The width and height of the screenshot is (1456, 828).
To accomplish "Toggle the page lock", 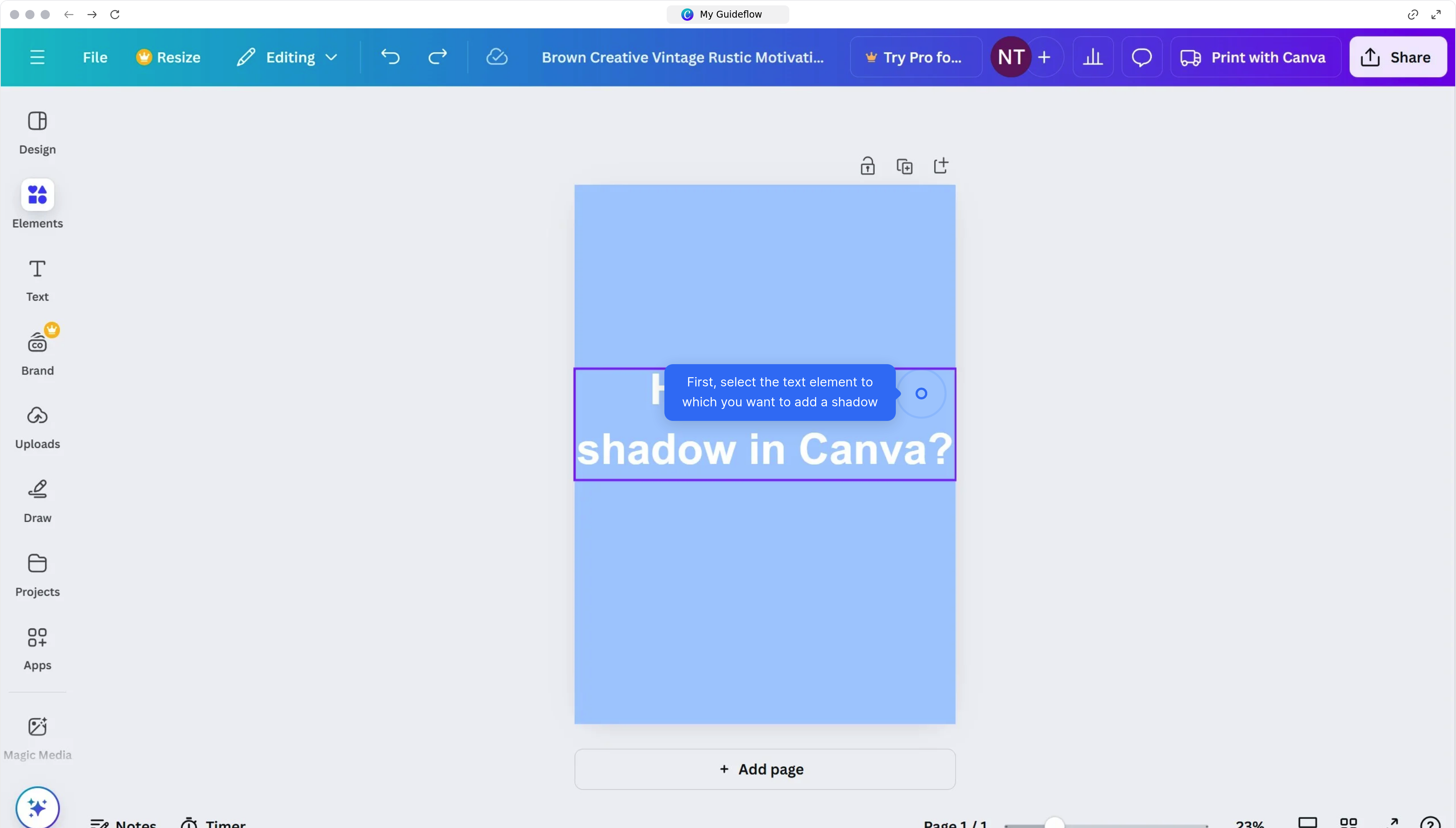I will pyautogui.click(x=867, y=166).
